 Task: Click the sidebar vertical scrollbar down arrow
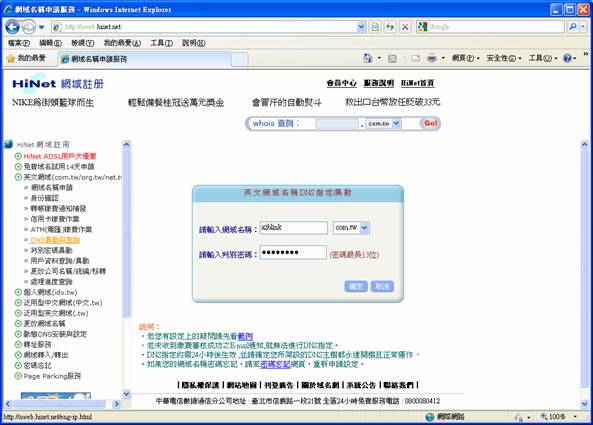point(127,394)
